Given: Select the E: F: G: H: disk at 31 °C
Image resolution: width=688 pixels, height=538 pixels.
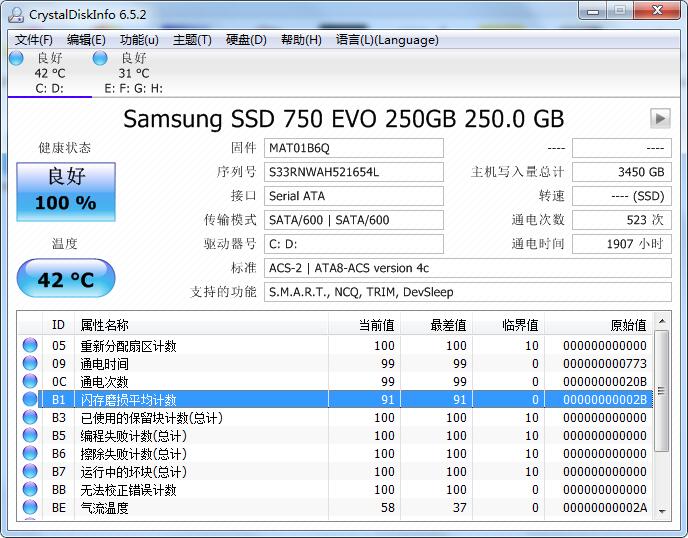Looking at the screenshot, I should click(133, 73).
